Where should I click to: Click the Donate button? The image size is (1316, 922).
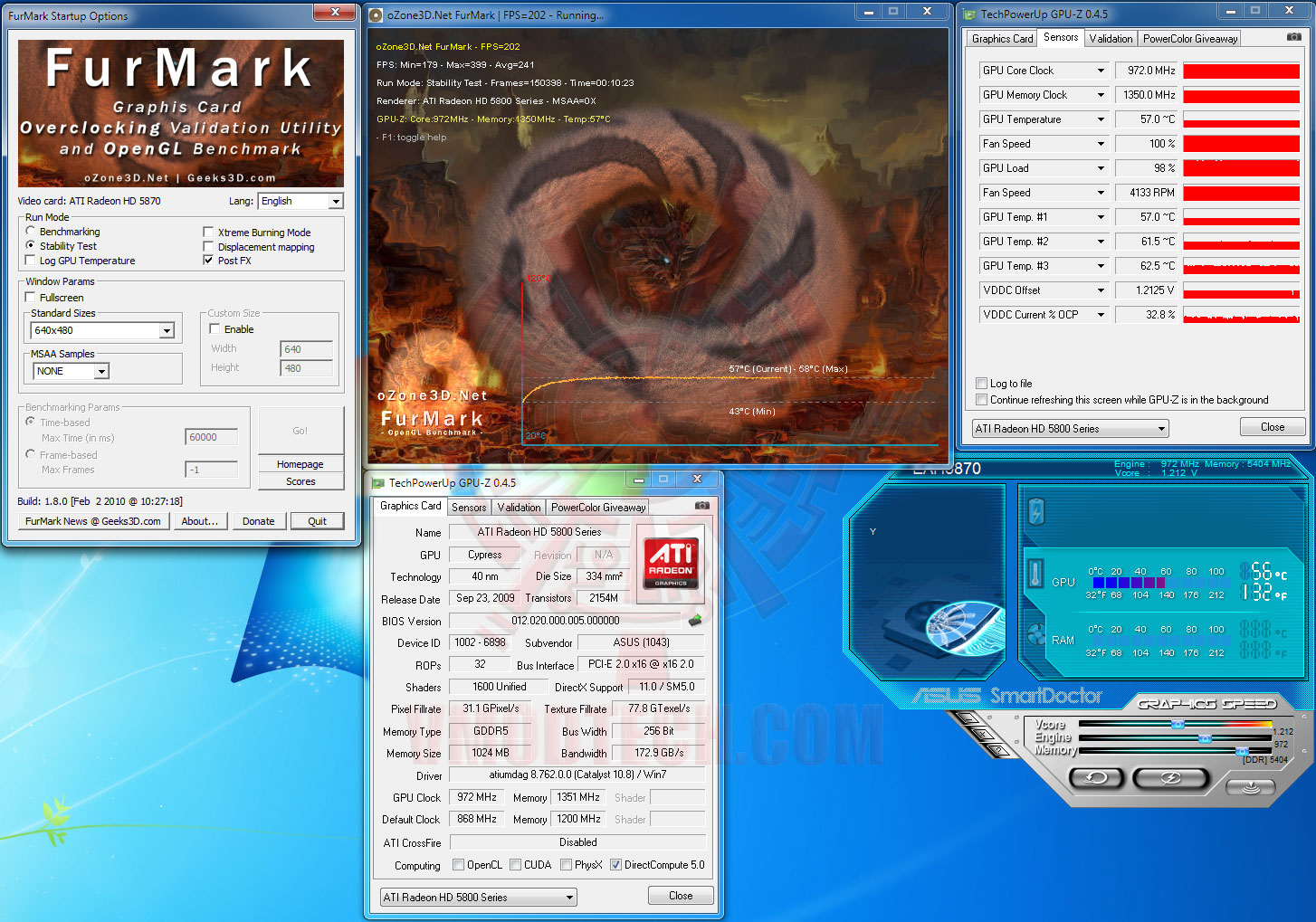point(259,521)
